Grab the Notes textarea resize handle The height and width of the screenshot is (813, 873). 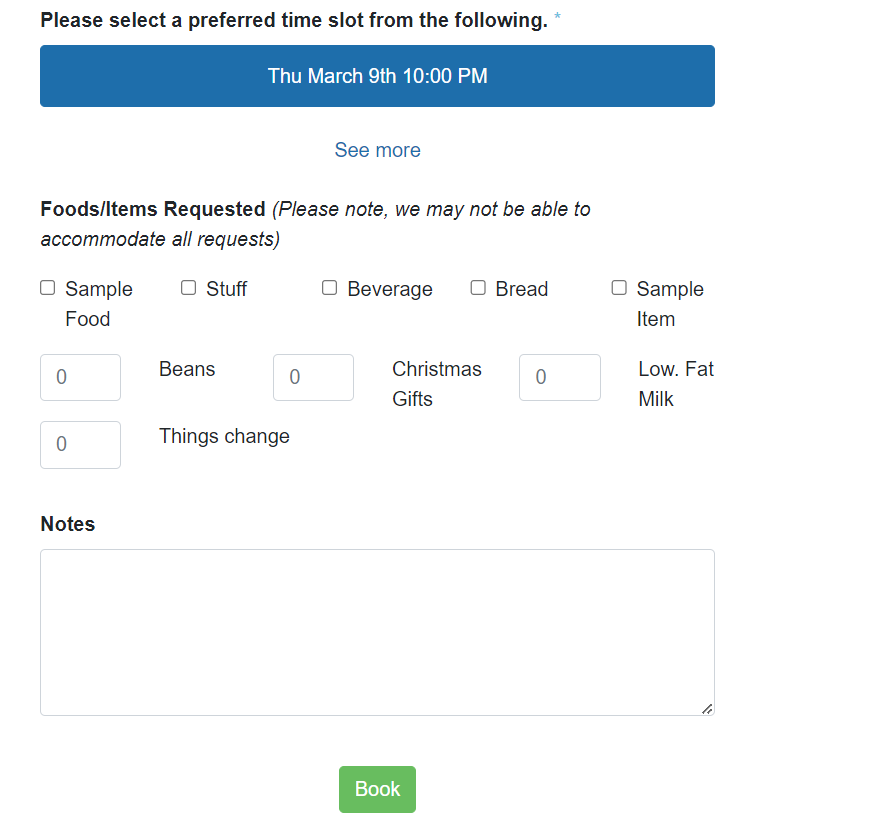[x=707, y=708]
